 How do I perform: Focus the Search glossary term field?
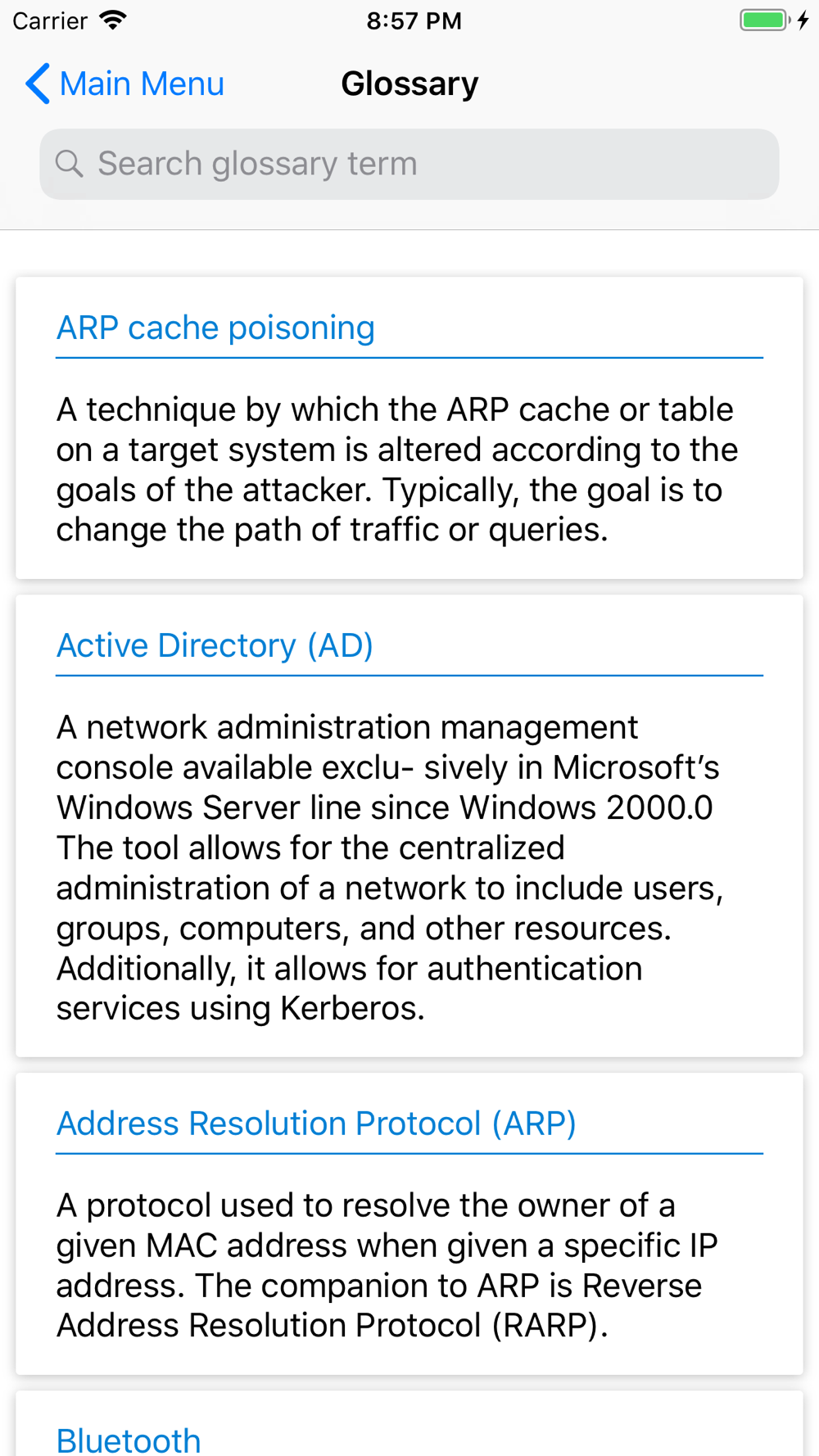[x=409, y=164]
